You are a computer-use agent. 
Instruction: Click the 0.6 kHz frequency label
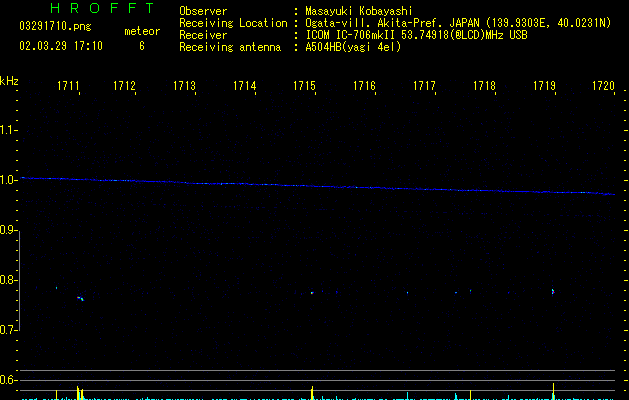tap(9, 380)
